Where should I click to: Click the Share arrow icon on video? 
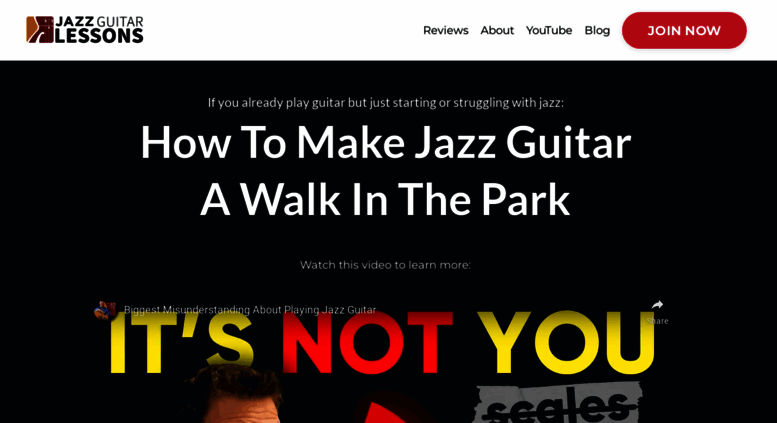[657, 305]
